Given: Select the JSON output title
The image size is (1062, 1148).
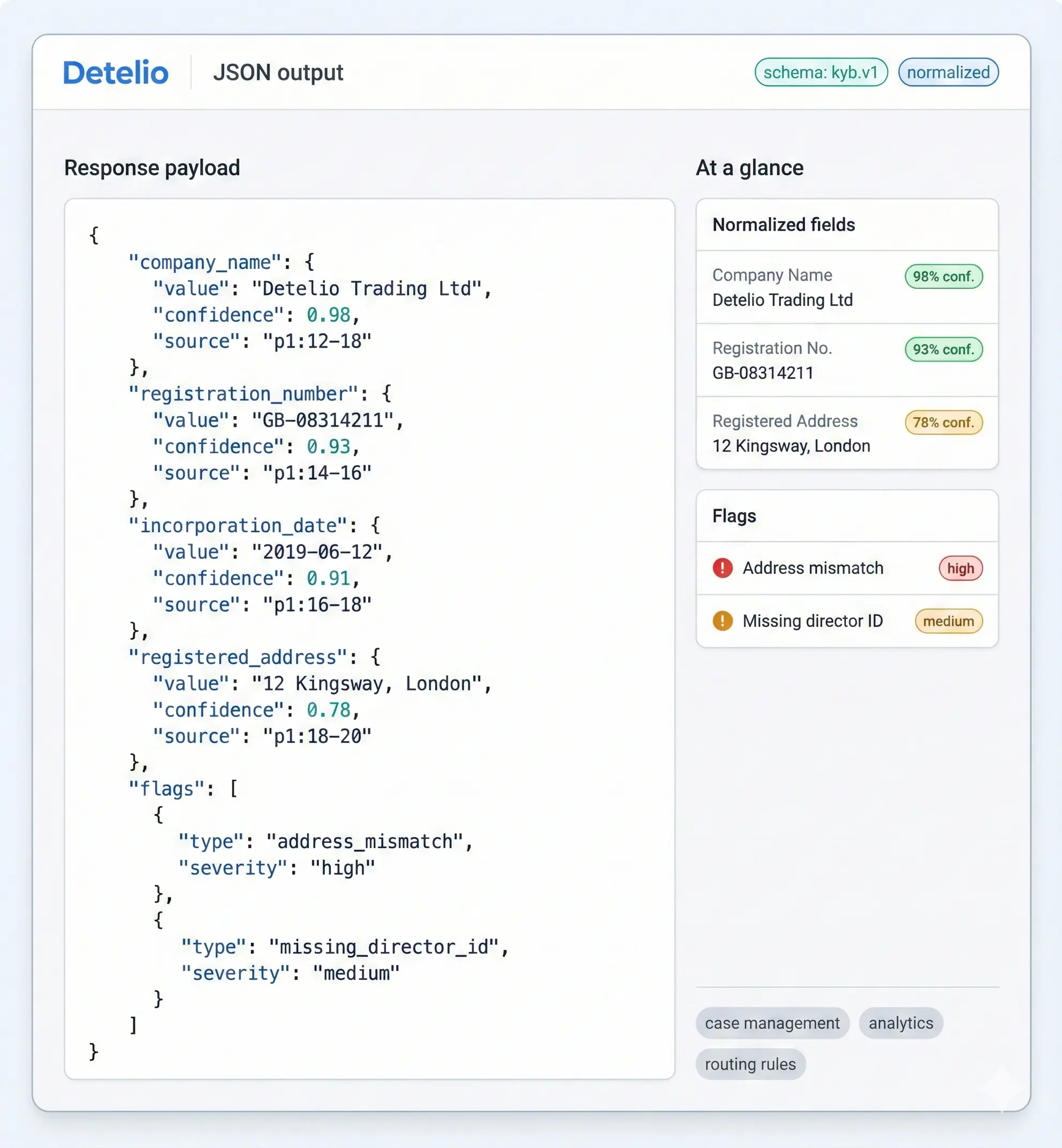Looking at the screenshot, I should pos(278,73).
